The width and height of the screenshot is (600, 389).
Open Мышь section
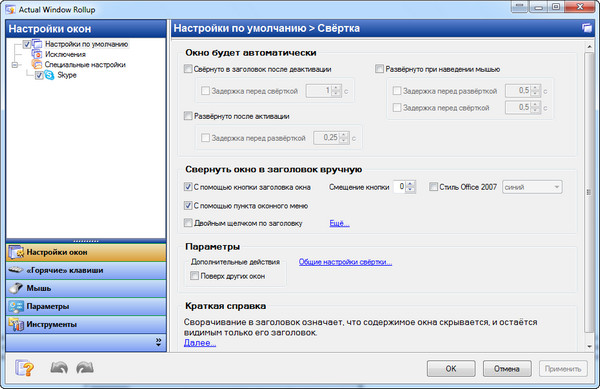click(86, 288)
